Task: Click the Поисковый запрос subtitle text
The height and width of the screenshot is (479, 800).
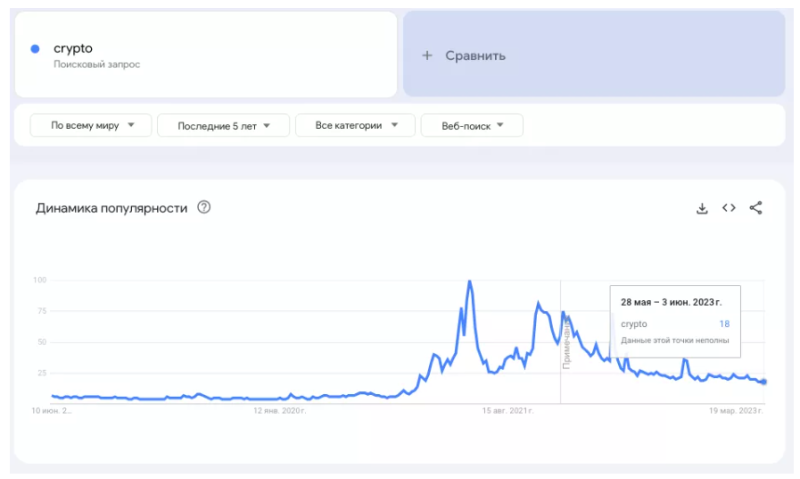Action: click(97, 64)
